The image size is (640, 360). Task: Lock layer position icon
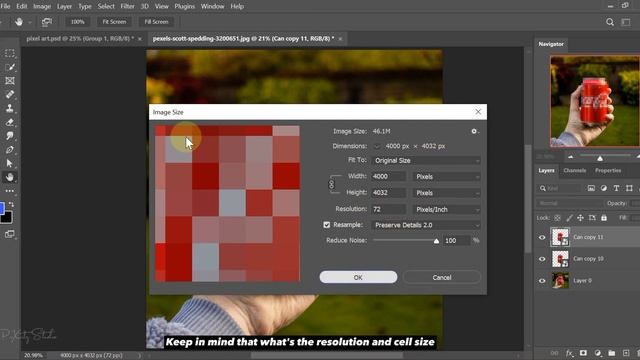click(x=580, y=218)
